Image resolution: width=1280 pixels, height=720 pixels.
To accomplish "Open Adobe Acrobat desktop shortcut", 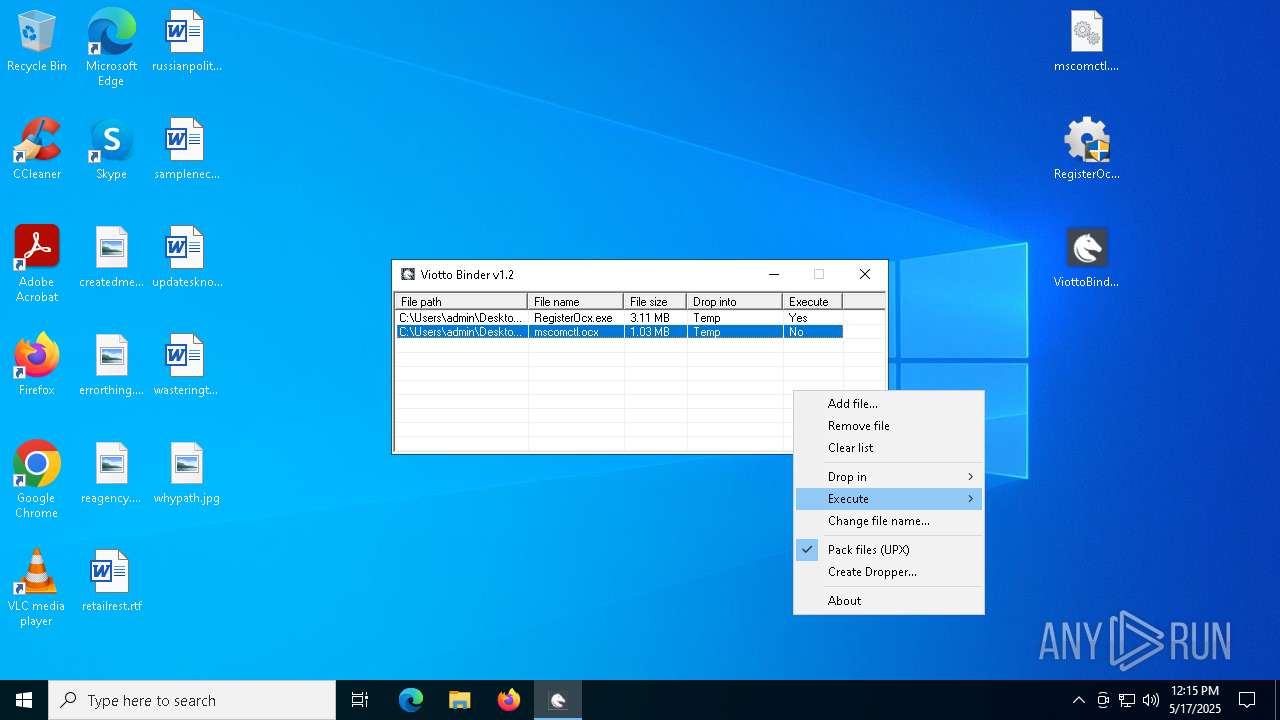I will [37, 264].
